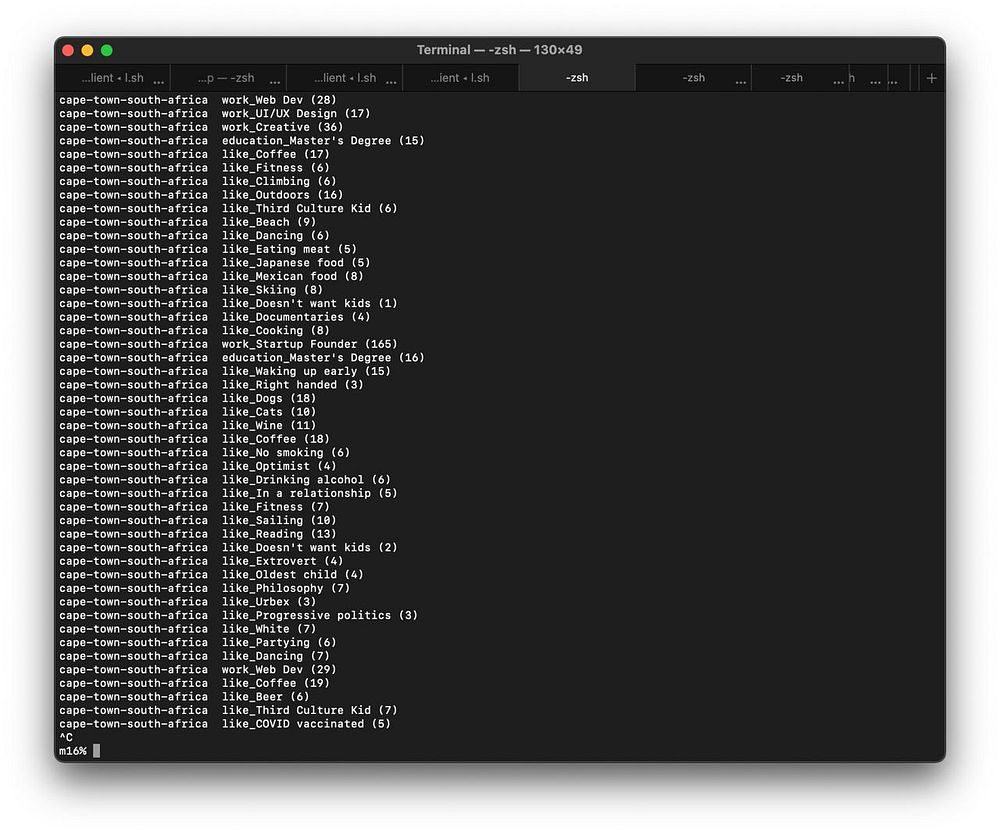Click the '^C' interrupt line
This screenshot has width=1000, height=834.
(x=66, y=737)
